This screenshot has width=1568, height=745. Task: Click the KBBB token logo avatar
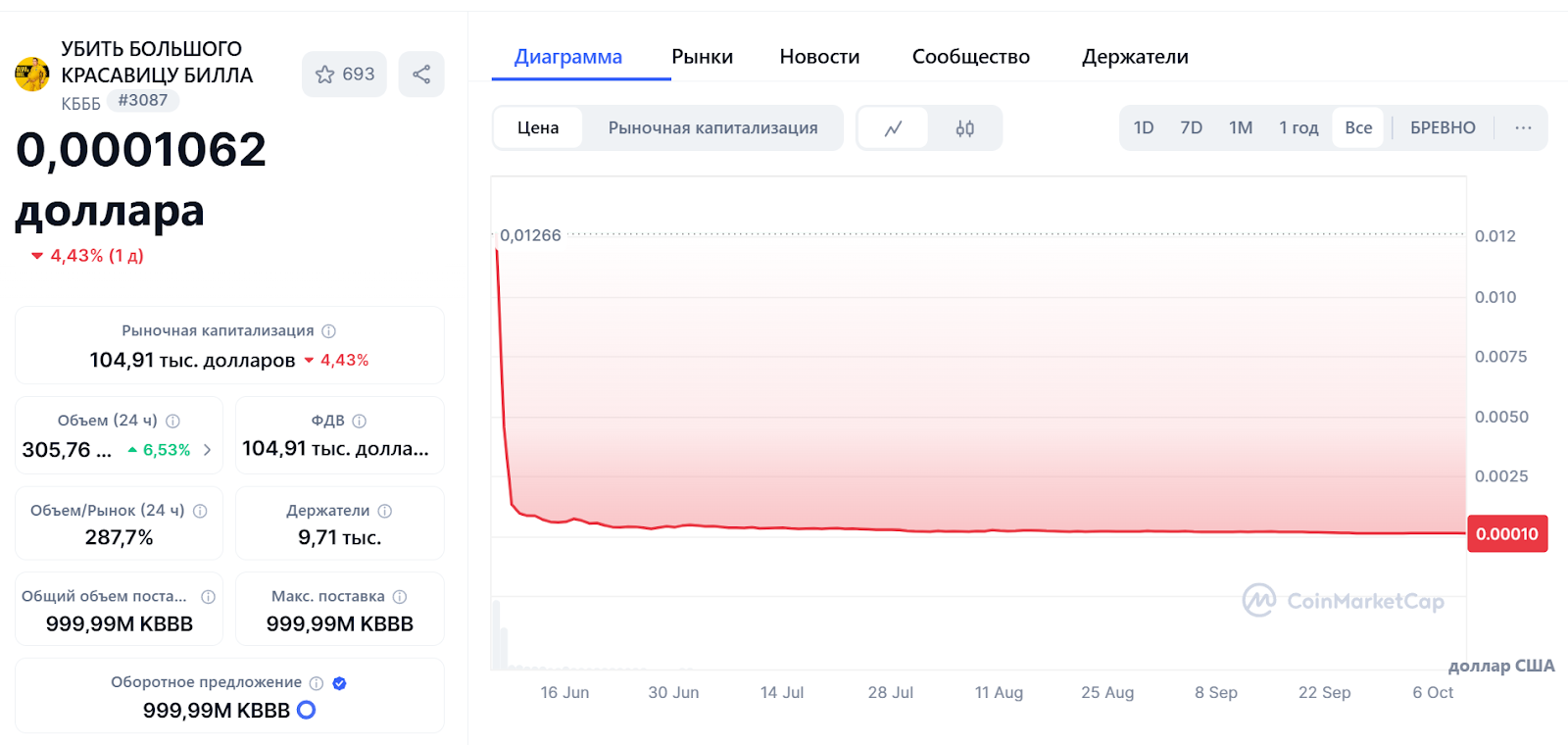click(x=32, y=74)
